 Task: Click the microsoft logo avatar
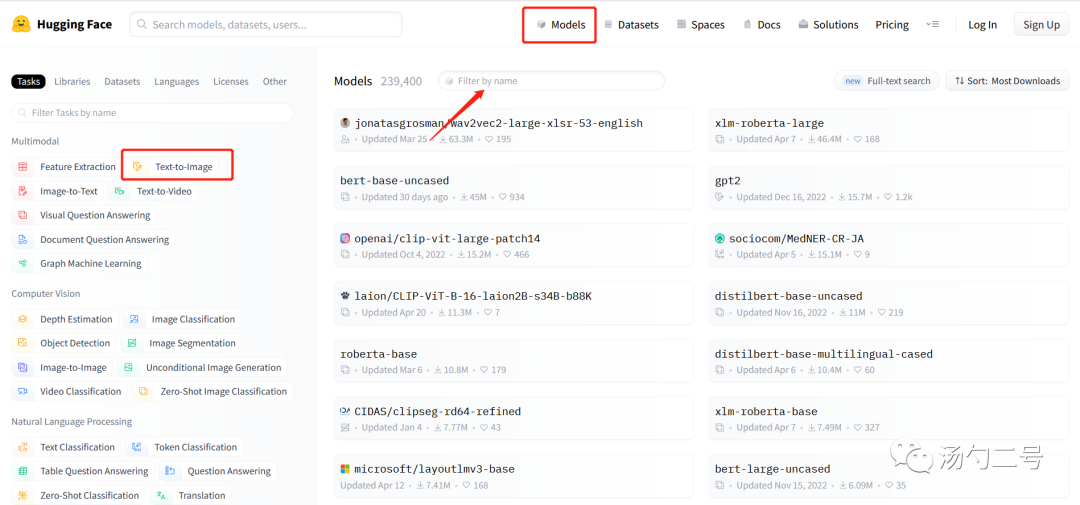(345, 469)
